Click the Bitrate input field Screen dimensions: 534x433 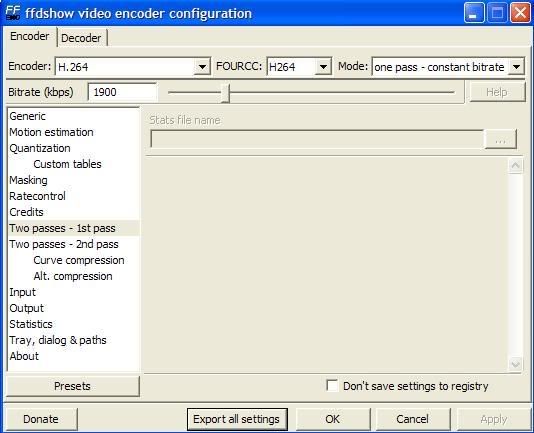click(123, 92)
